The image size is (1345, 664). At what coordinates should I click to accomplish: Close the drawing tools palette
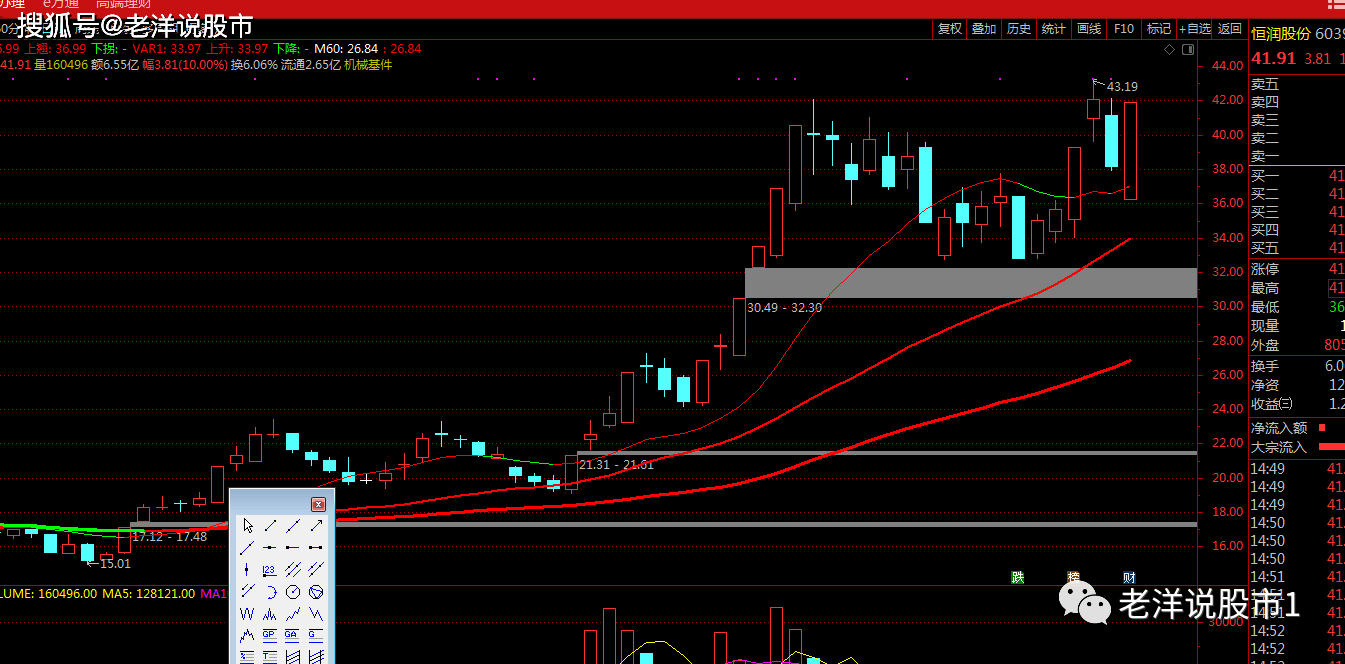[318, 505]
